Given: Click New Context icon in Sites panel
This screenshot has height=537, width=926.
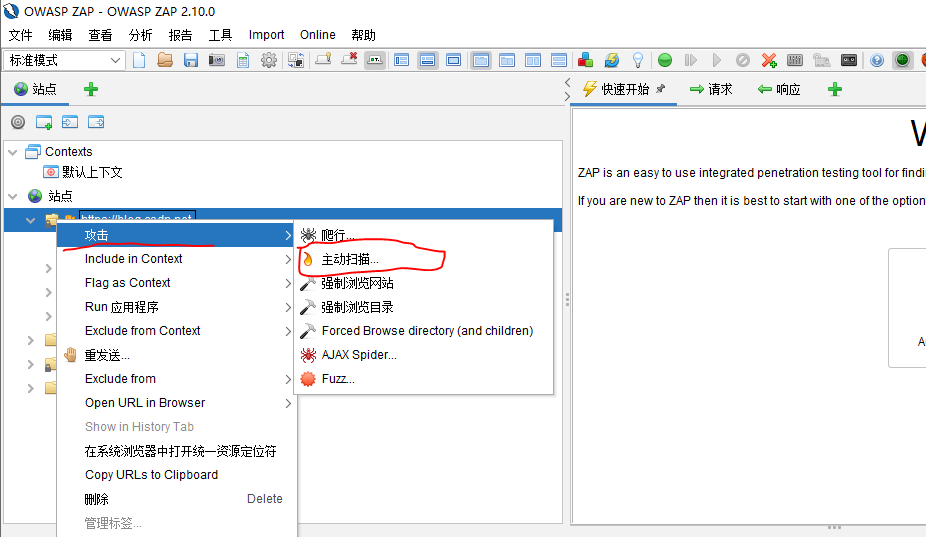Looking at the screenshot, I should pos(44,122).
